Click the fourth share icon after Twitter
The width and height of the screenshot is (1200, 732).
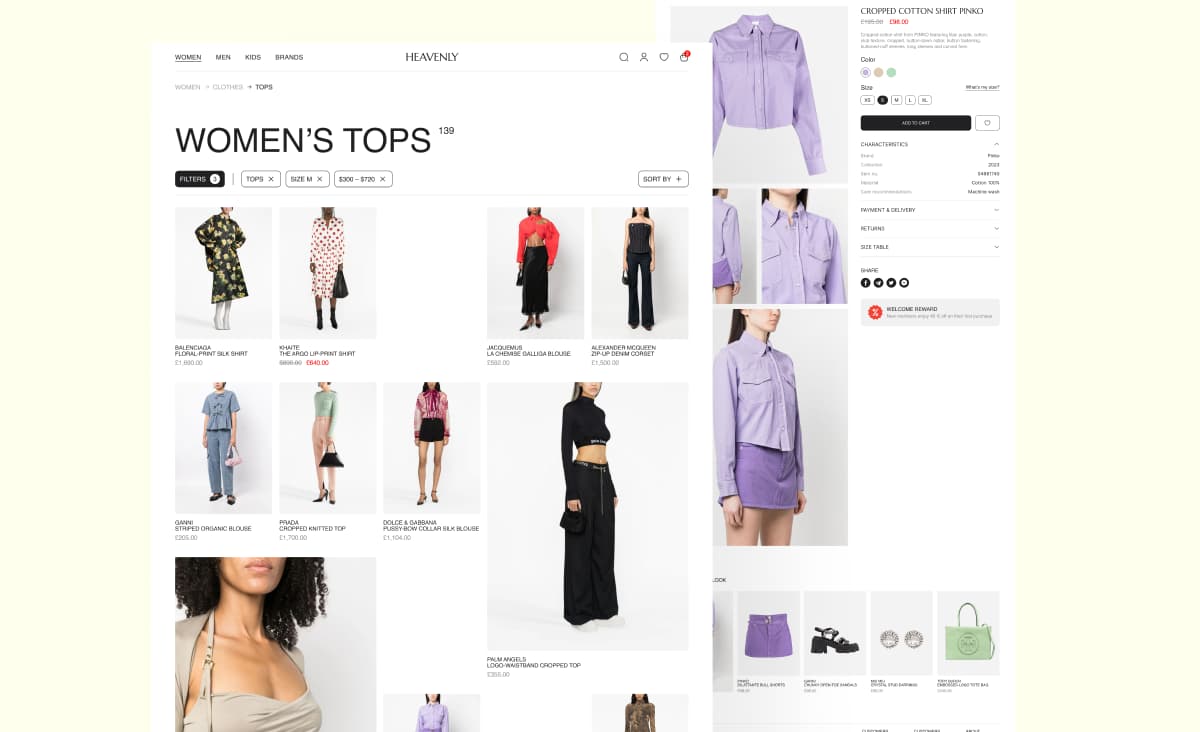coord(904,283)
